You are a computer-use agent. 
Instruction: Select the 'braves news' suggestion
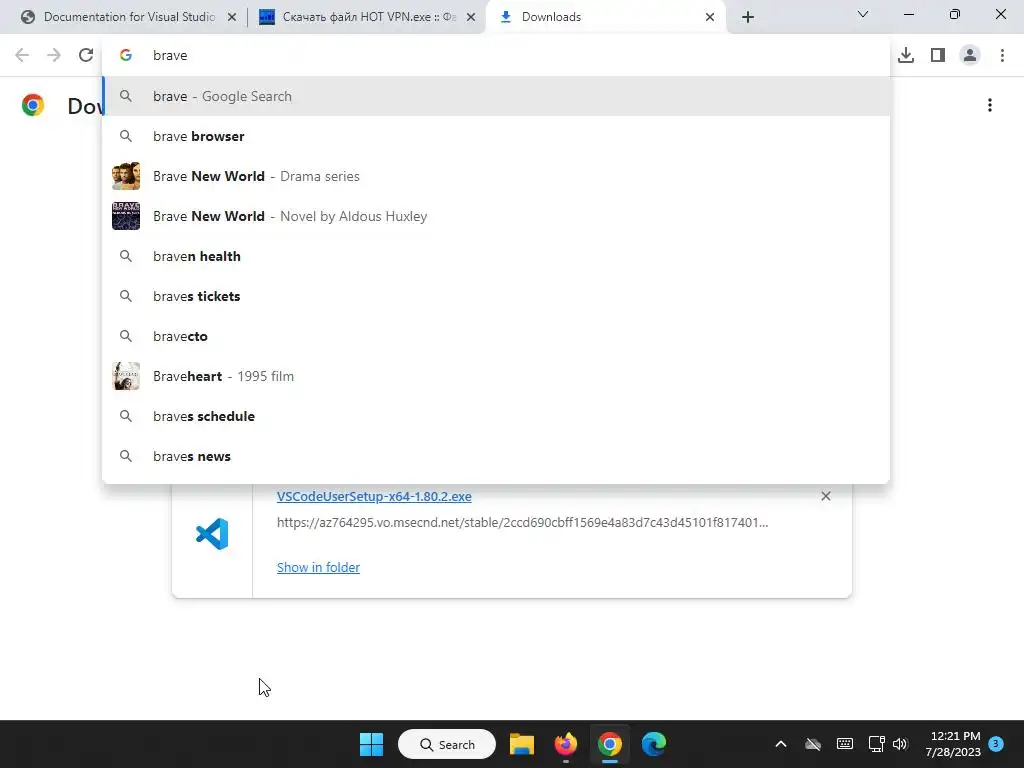[x=496, y=456]
